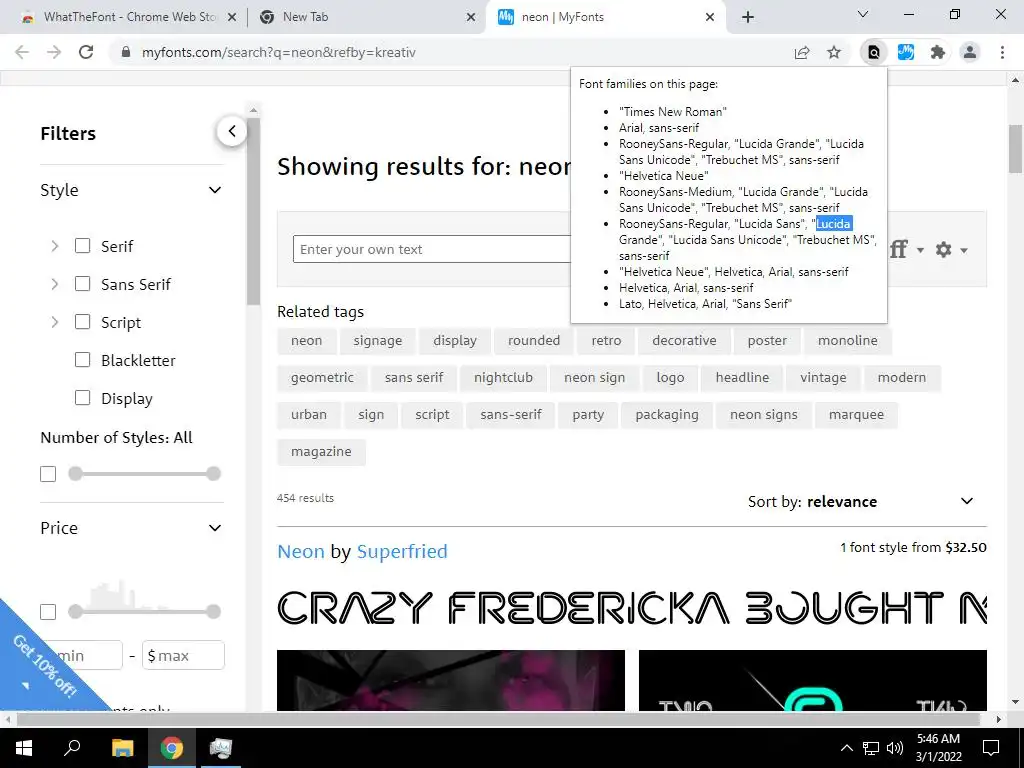The image size is (1024, 768).
Task: Open File Explorer from the taskbar
Action: pos(122,748)
